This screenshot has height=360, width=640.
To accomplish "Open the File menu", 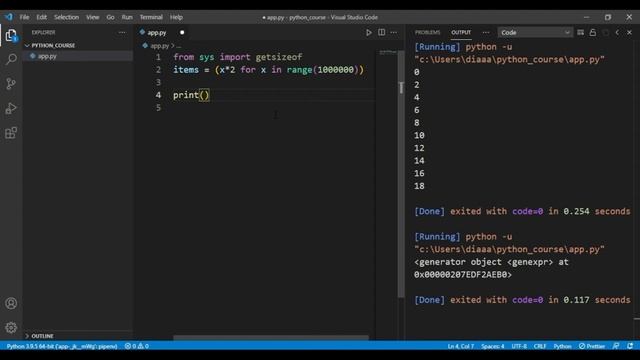I will pyautogui.click(x=24, y=17).
